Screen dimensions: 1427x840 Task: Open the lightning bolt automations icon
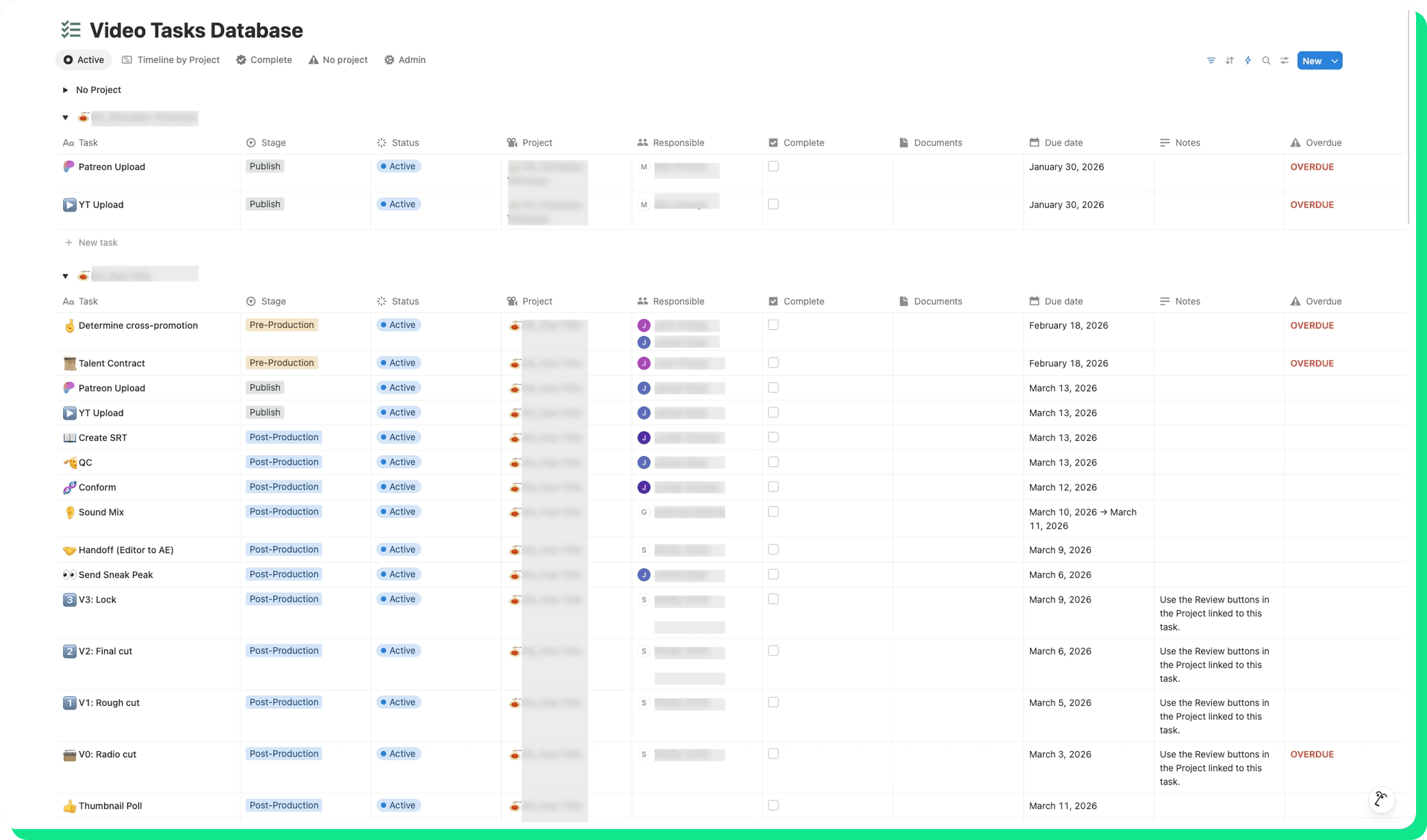1248,61
